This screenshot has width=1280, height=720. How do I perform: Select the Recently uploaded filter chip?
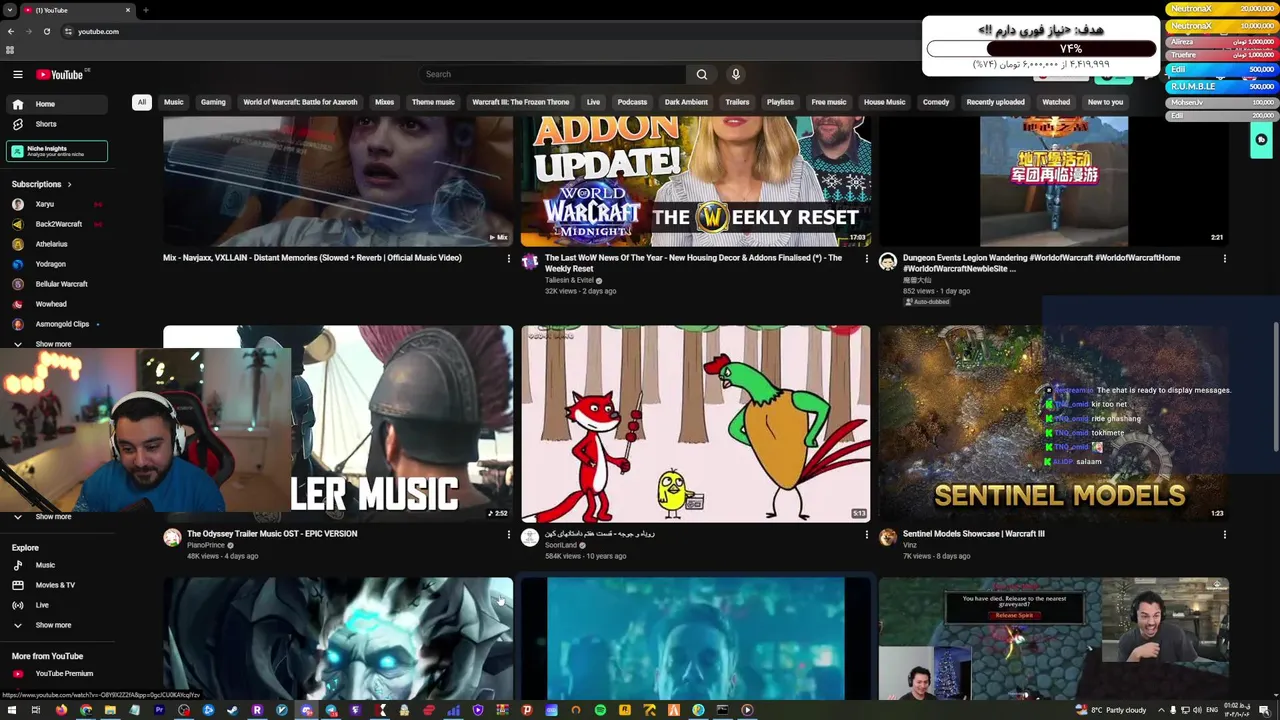tap(995, 102)
